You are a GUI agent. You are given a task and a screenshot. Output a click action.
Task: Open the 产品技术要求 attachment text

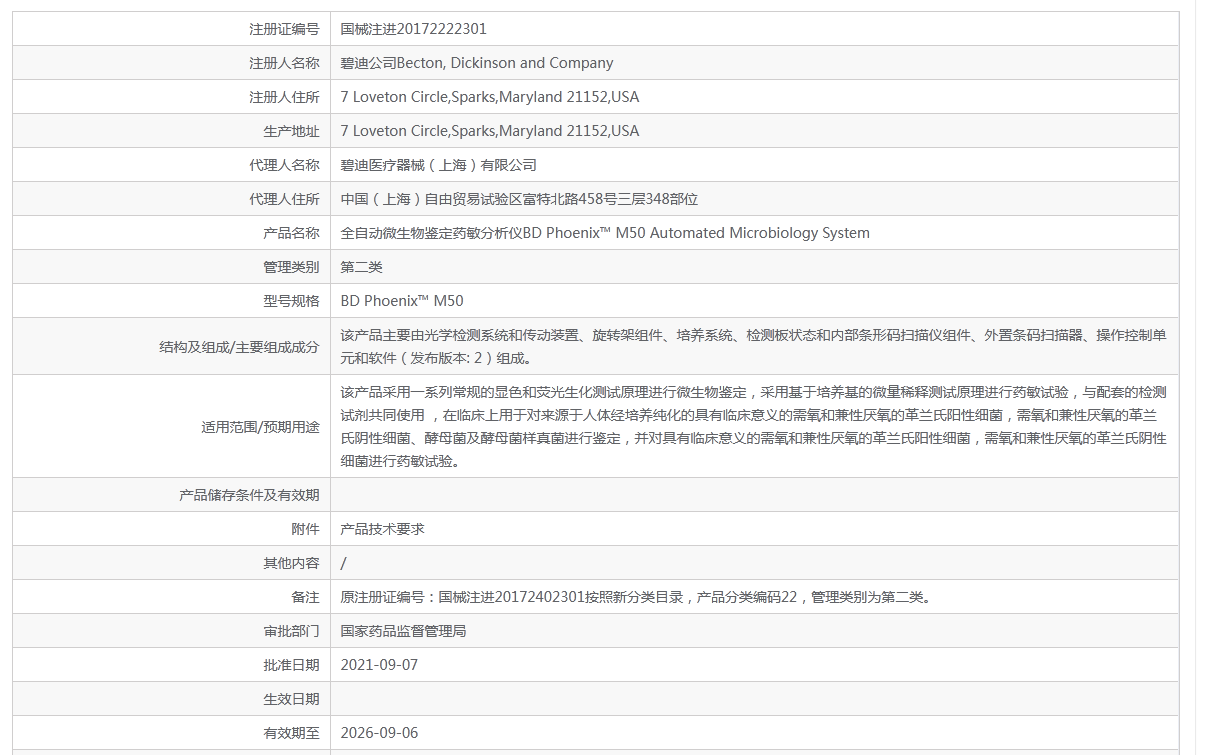coord(383,529)
